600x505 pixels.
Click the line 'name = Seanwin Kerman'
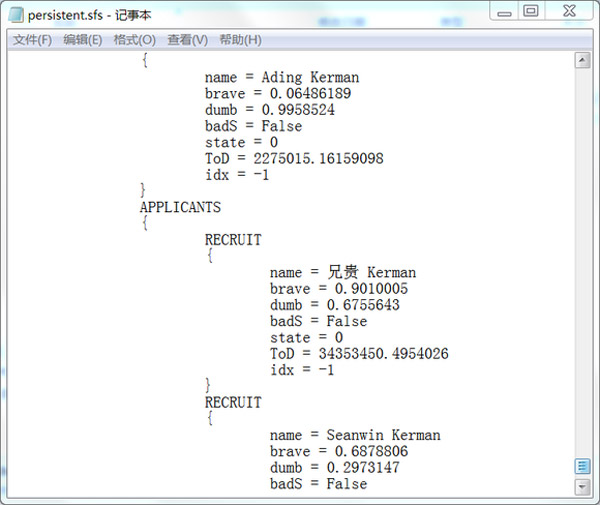355,435
